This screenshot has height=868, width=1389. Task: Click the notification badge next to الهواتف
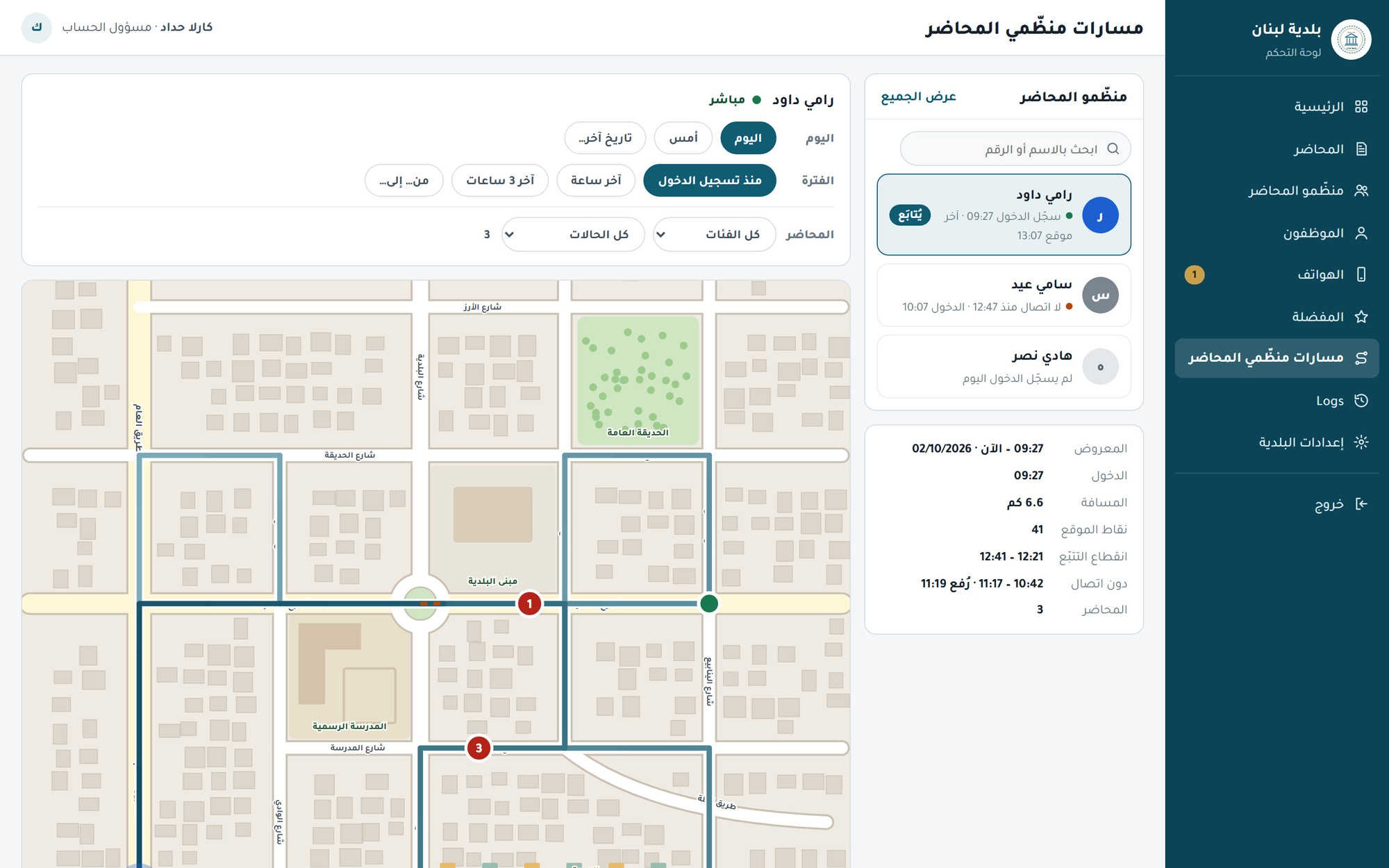point(1195,274)
